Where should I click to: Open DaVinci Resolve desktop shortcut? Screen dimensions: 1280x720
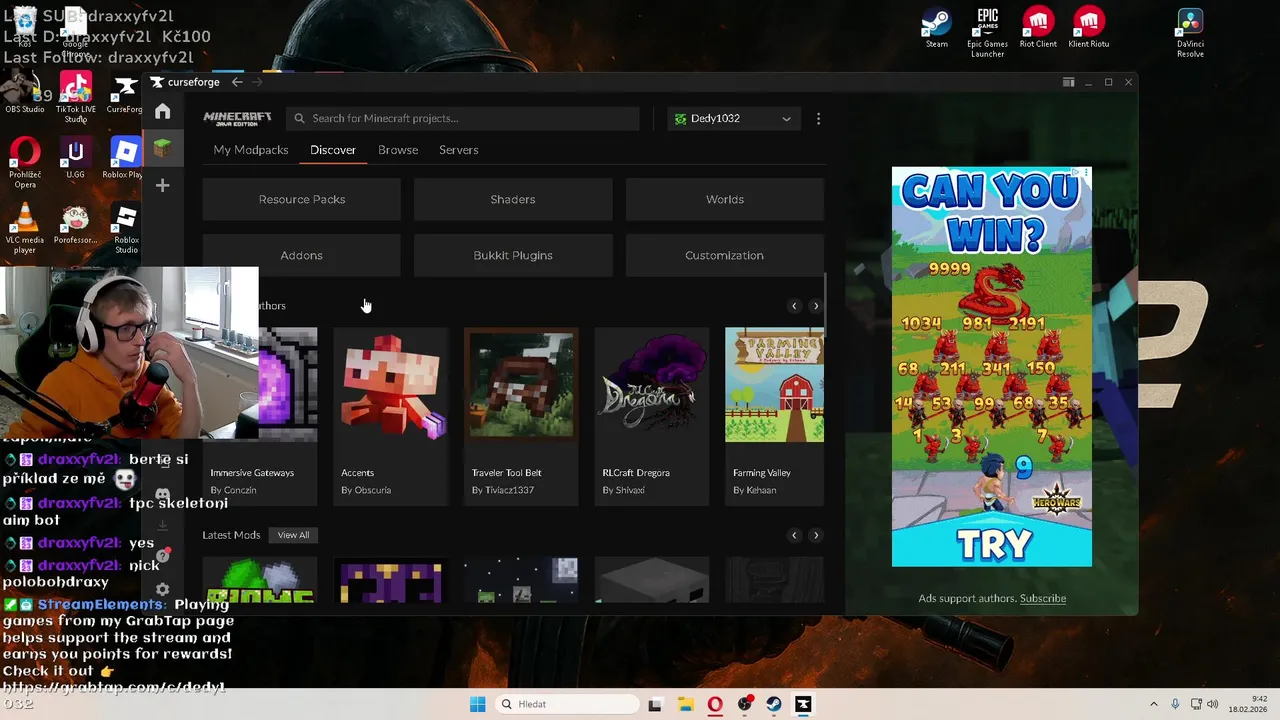(x=1190, y=32)
